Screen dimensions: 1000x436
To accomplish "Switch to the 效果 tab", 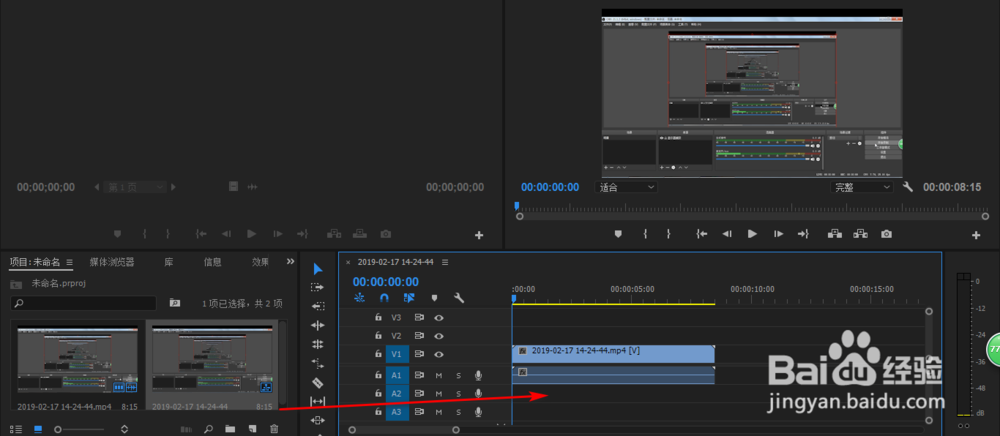I will (x=260, y=262).
